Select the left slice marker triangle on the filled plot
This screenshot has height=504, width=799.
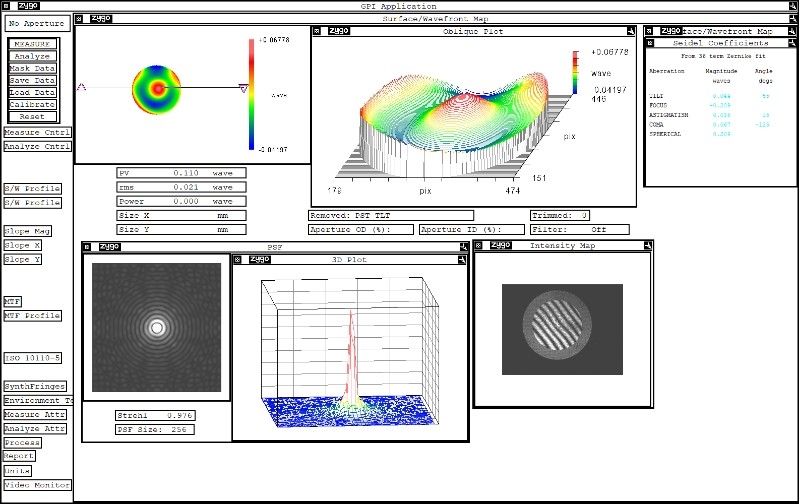[x=81, y=88]
